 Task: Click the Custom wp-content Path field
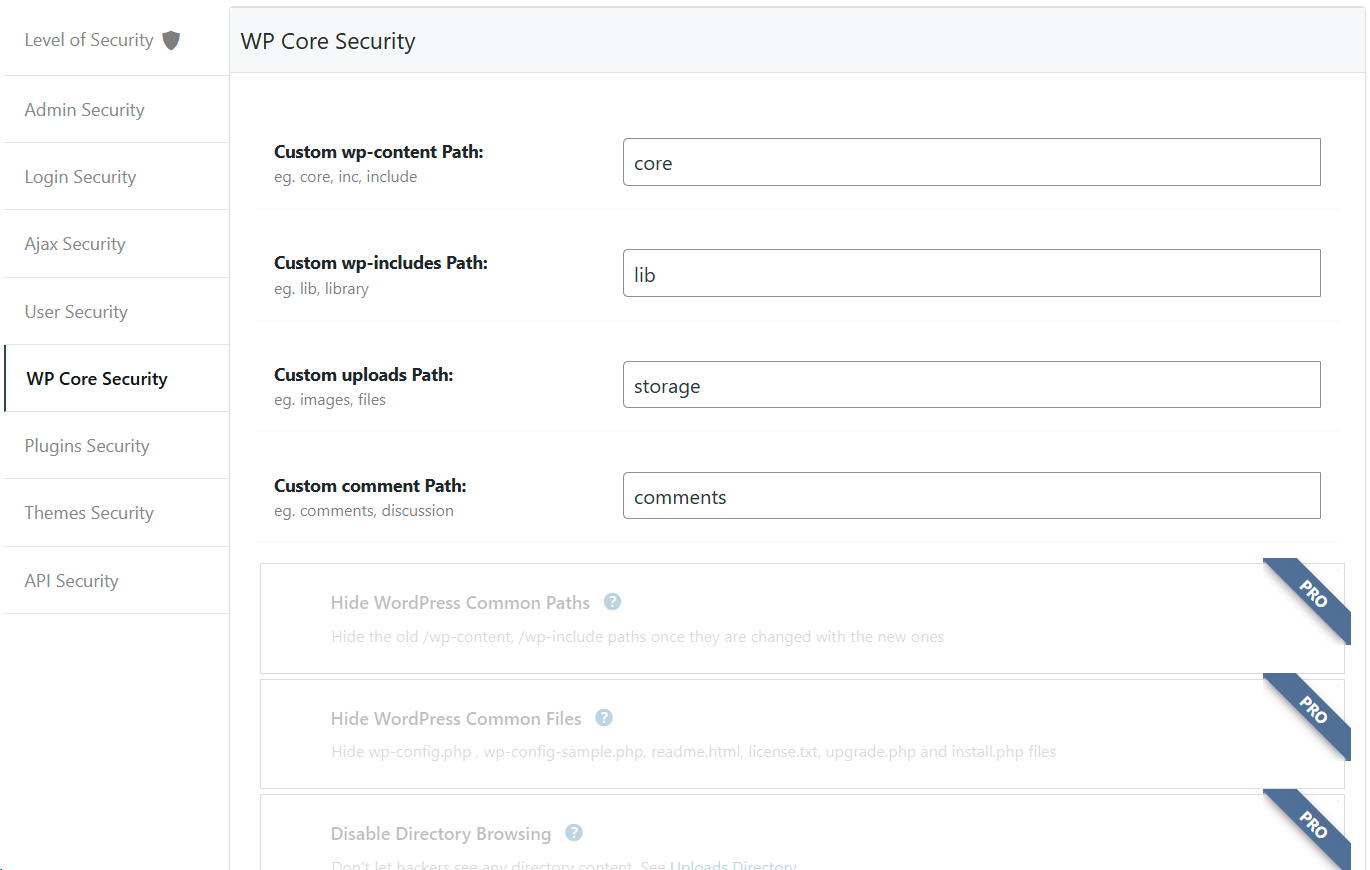click(971, 162)
